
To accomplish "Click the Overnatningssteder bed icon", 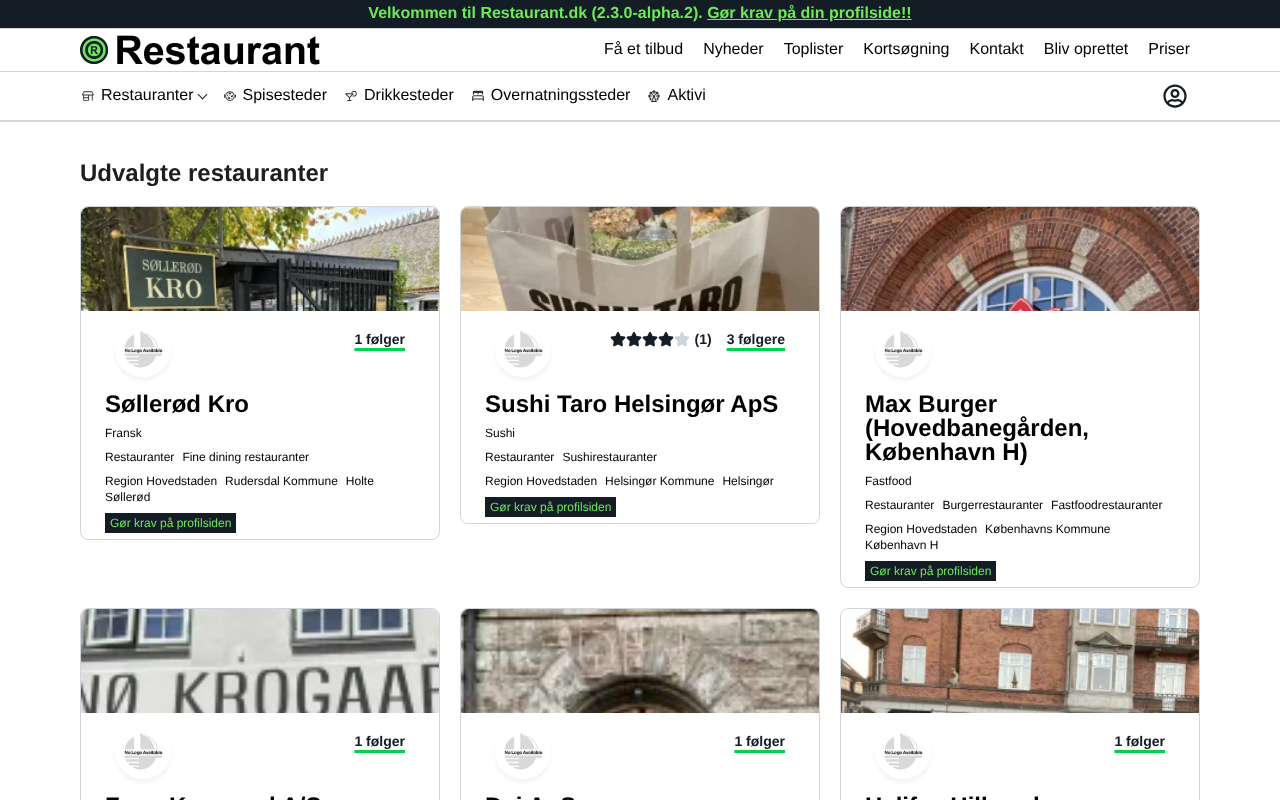I will 478,96.
